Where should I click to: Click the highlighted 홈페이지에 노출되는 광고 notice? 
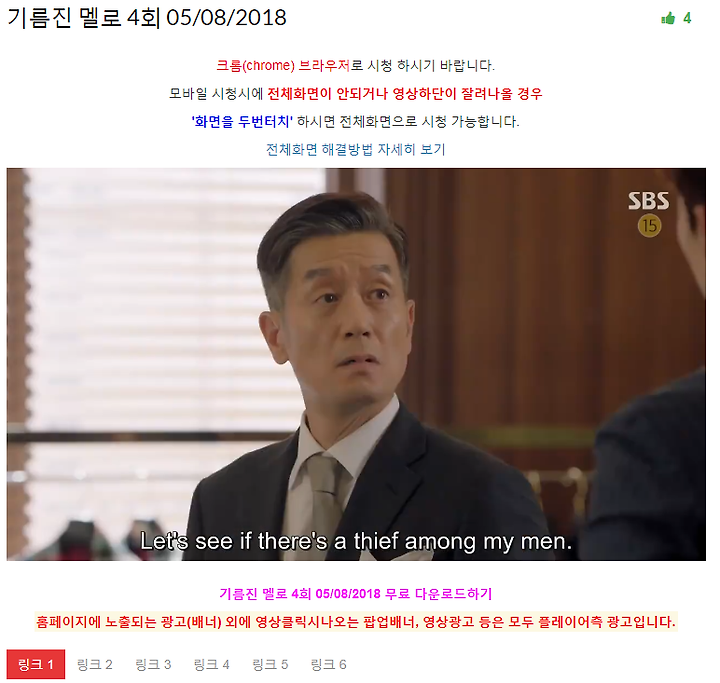click(x=355, y=621)
